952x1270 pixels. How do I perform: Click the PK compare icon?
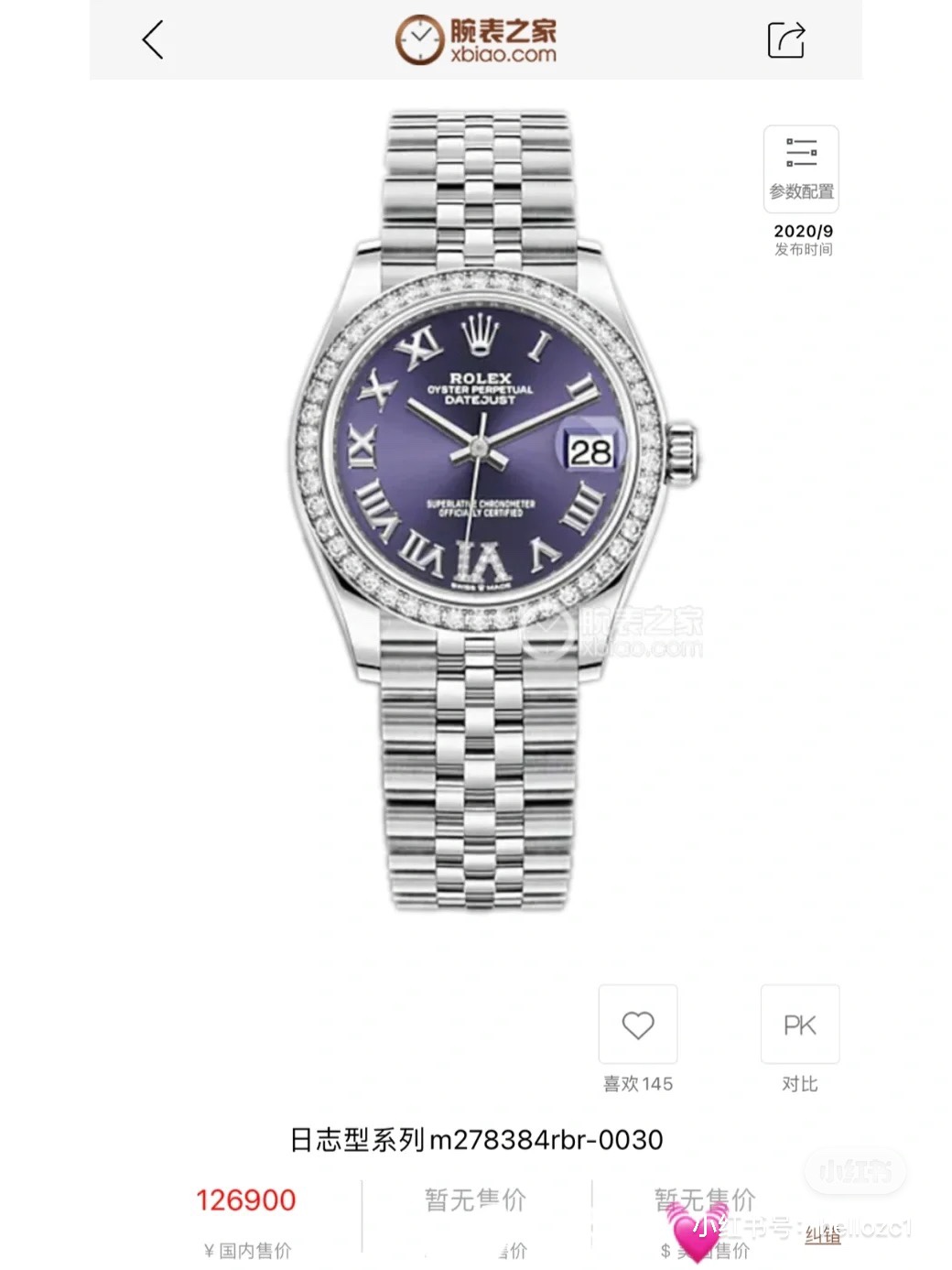tap(800, 1025)
